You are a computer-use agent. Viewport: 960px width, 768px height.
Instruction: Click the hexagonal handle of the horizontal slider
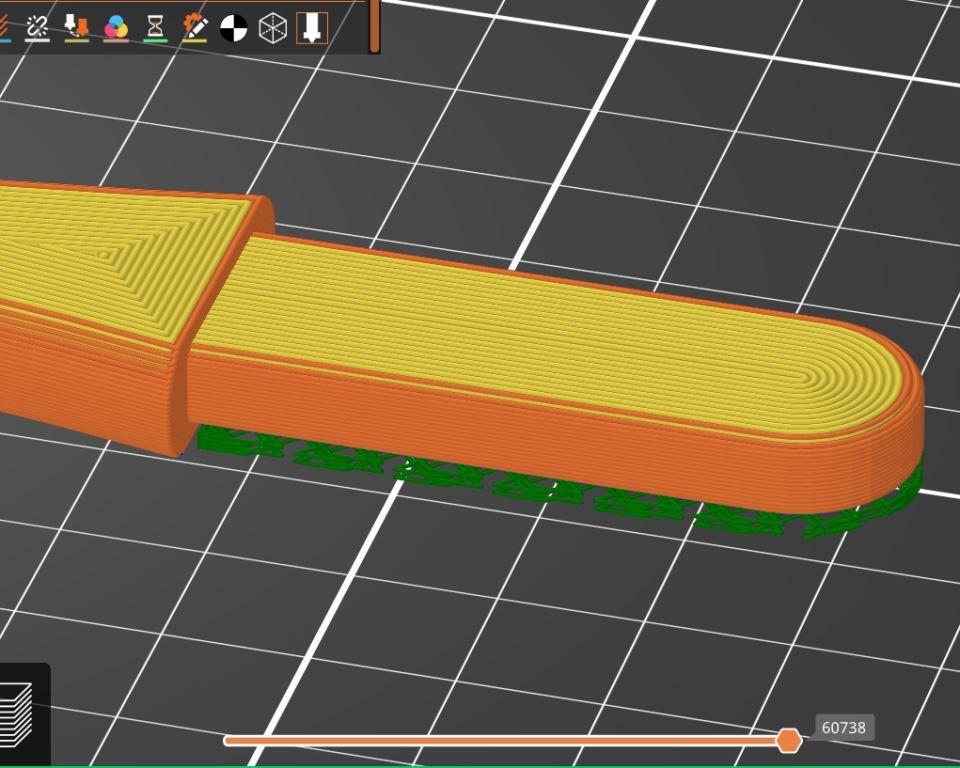click(789, 740)
